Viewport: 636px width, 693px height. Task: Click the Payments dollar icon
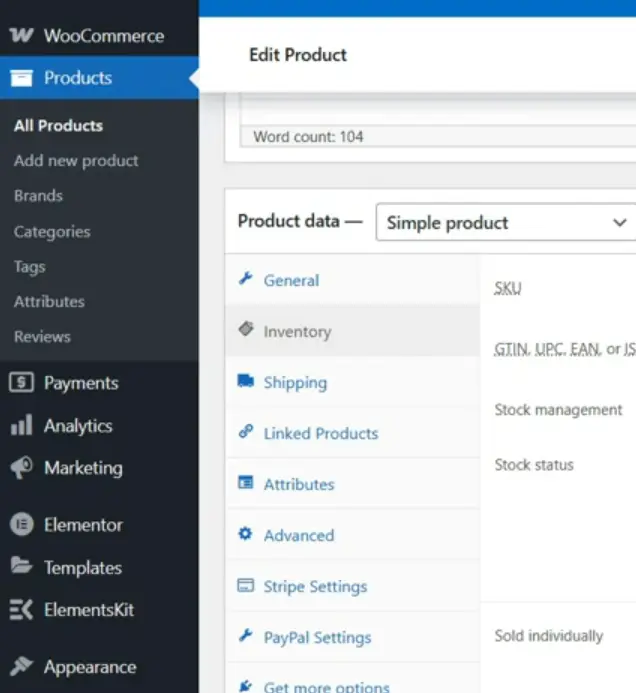click(21, 382)
